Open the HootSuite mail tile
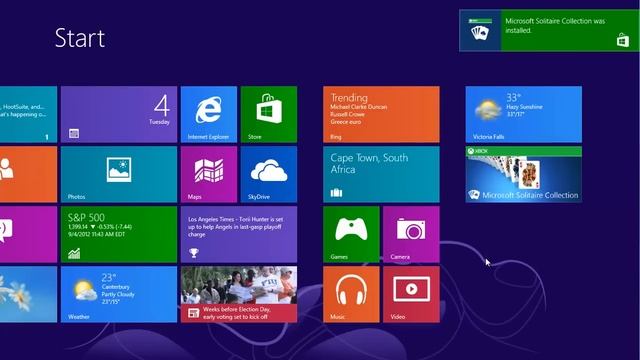 (x=28, y=114)
